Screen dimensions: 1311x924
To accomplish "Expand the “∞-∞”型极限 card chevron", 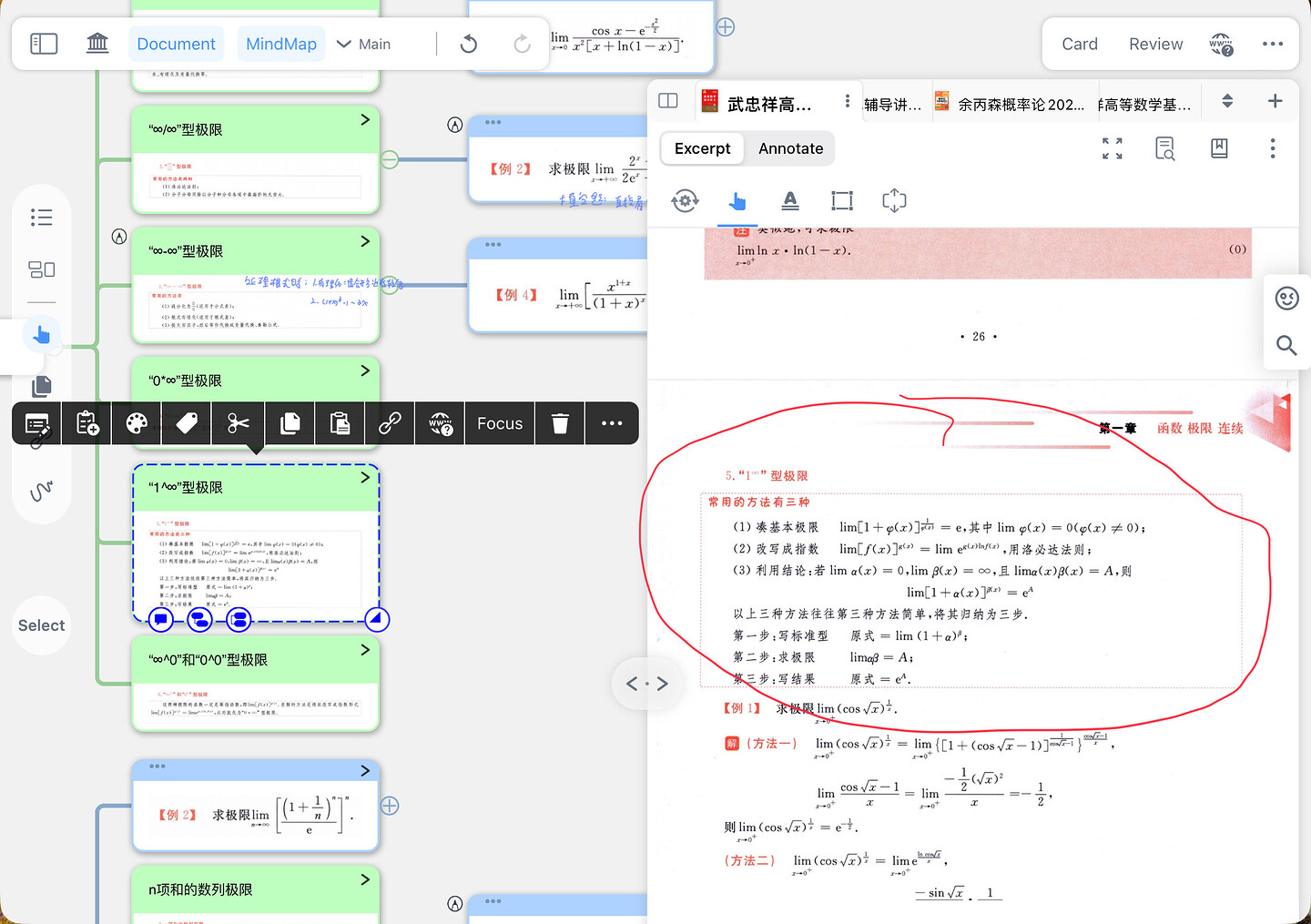I will click(x=365, y=241).
